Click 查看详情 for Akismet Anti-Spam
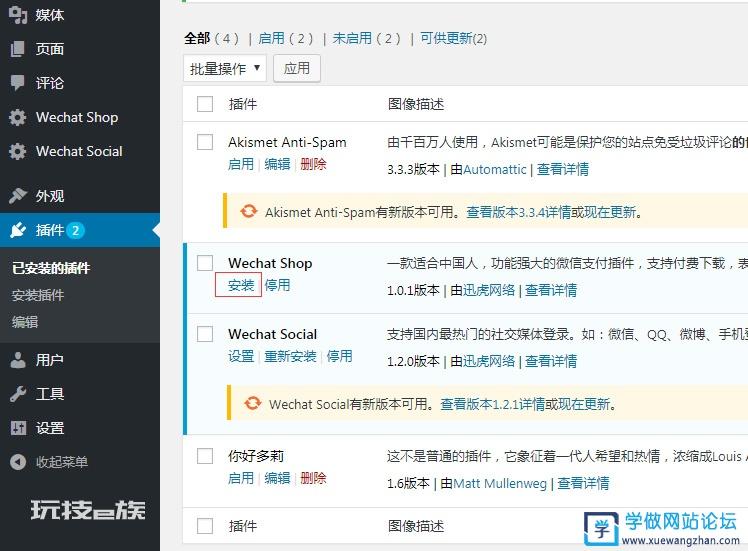Image resolution: width=748 pixels, height=551 pixels. [x=563, y=169]
